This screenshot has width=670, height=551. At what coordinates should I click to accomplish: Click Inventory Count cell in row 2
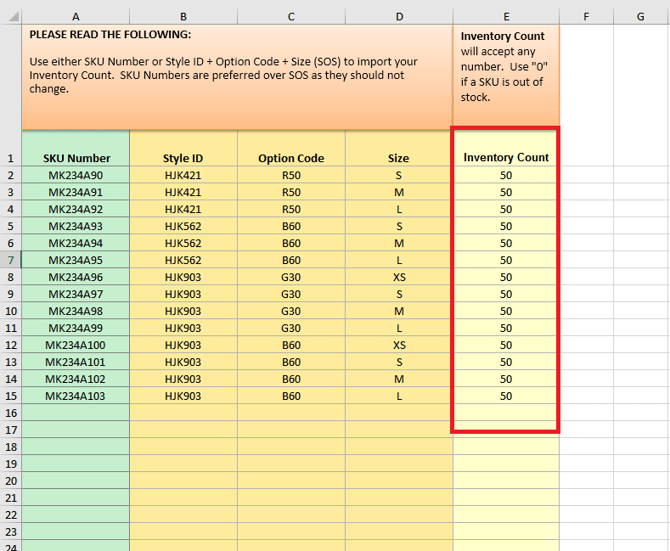tap(506, 175)
